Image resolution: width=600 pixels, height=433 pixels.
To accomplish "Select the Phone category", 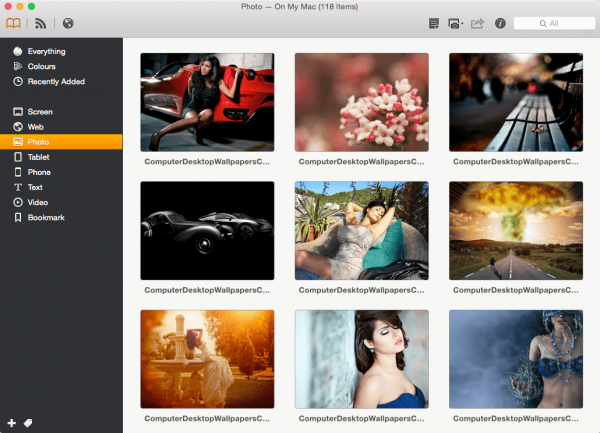I will (61, 172).
